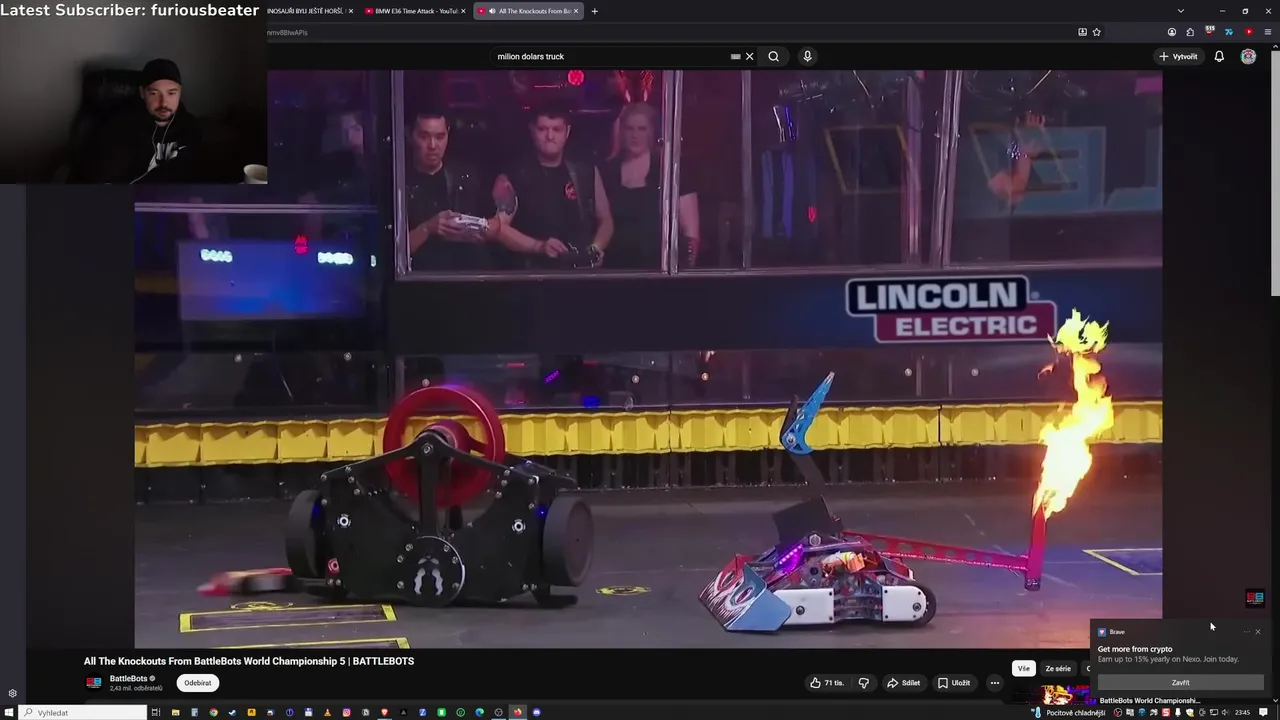This screenshot has height=720, width=1280.
Task: Select the All The Knockouts From BattleBots tab
Action: 528,11
